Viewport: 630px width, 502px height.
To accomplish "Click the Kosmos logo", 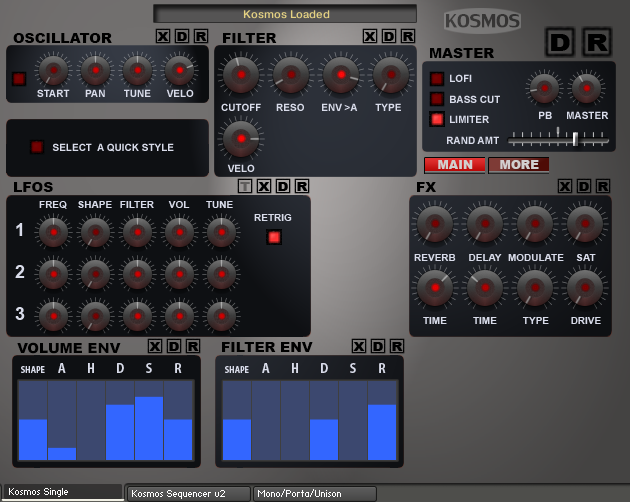I will 483,20.
